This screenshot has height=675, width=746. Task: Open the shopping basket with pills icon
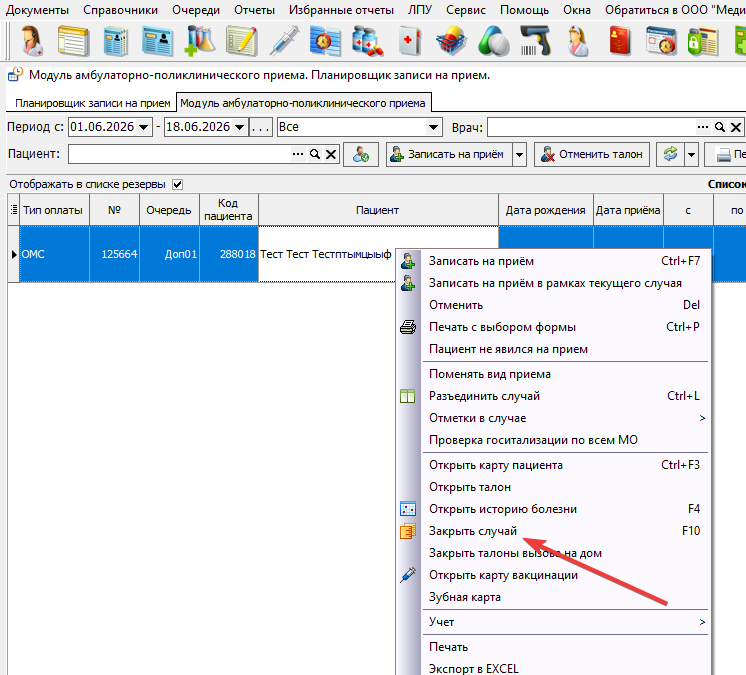click(451, 41)
